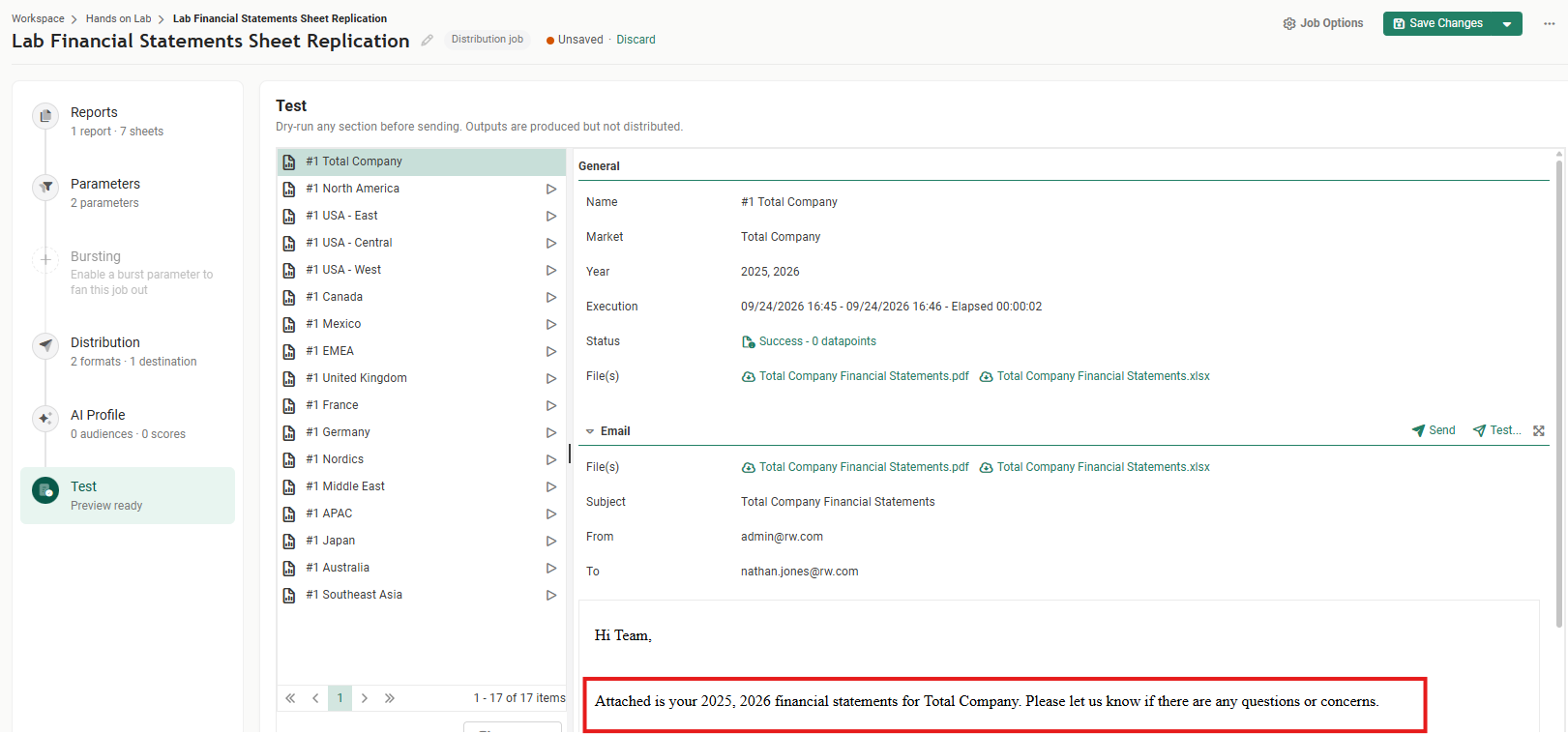Run test for #1 Germany
1568x734 pixels.
(x=551, y=432)
